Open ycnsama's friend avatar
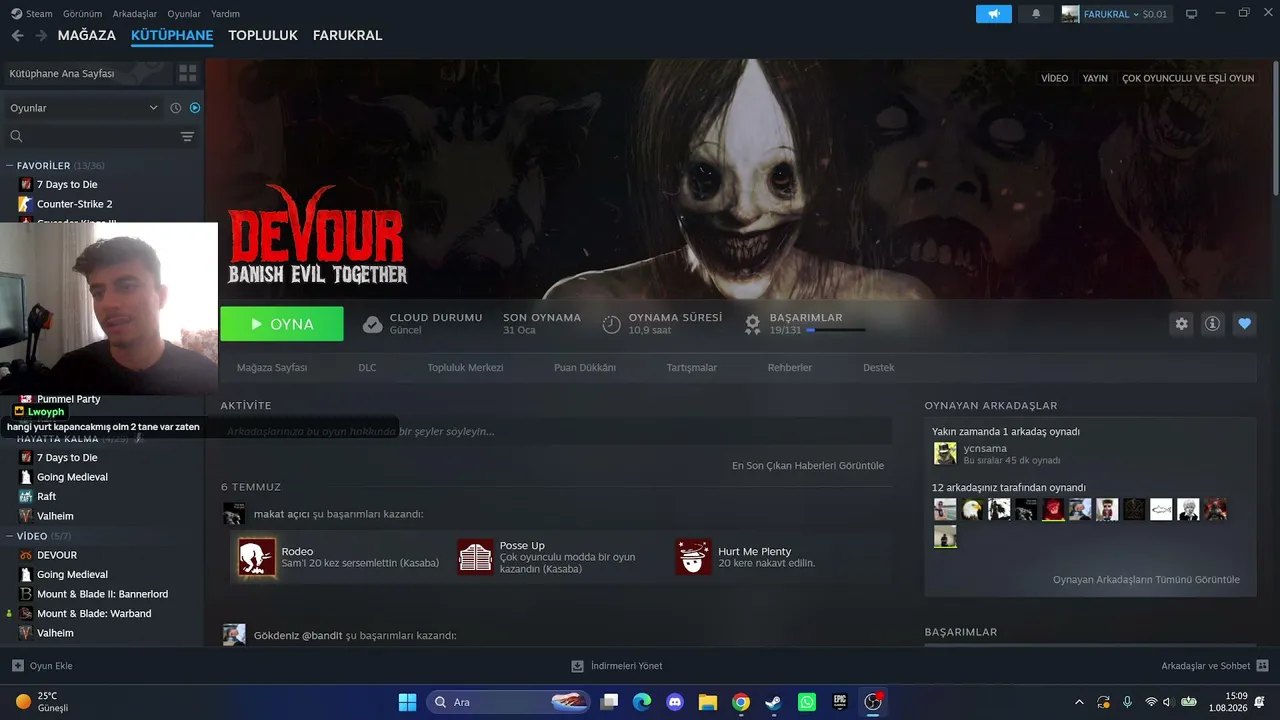 pos(945,454)
